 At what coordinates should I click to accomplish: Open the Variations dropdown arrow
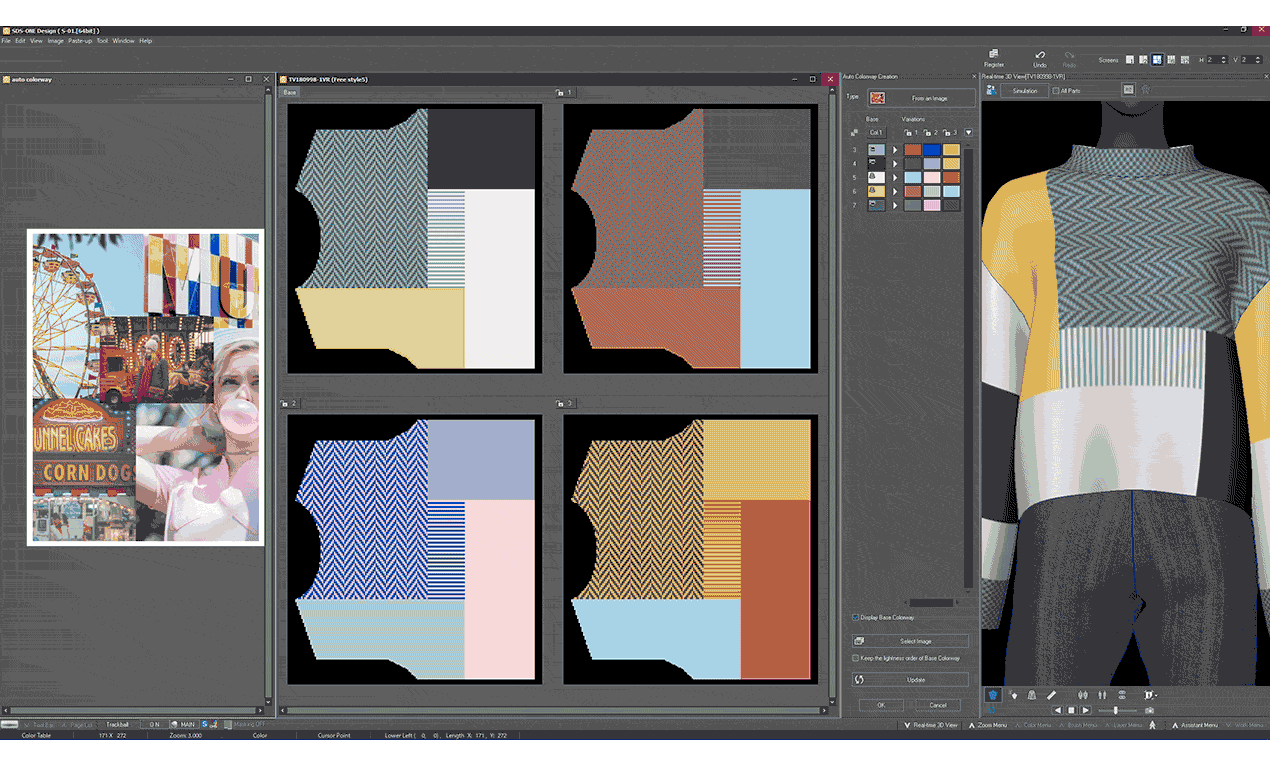968,132
